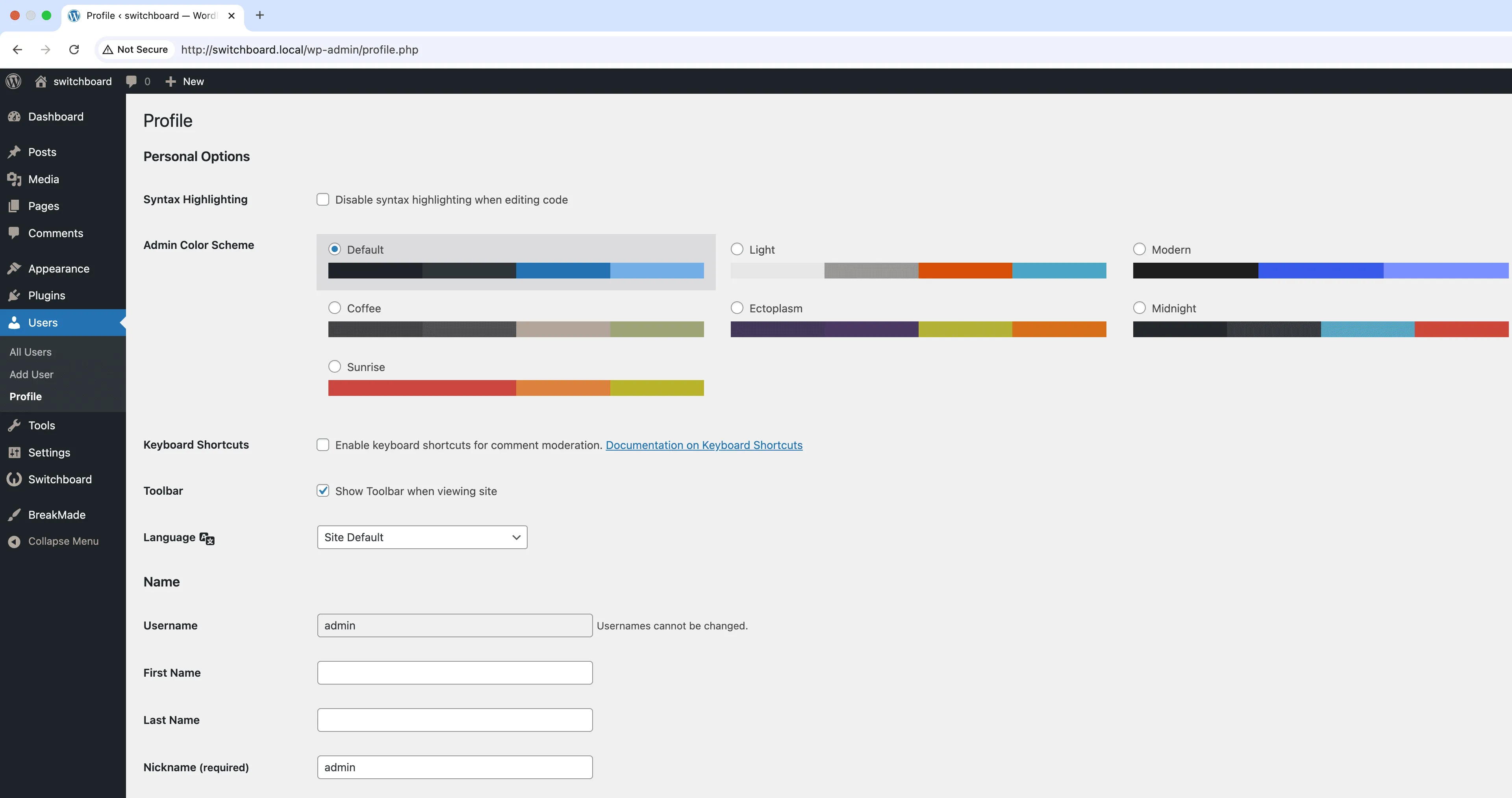This screenshot has height=798, width=1512.
Task: Click the Sunrise color scheme swatch
Action: [516, 388]
